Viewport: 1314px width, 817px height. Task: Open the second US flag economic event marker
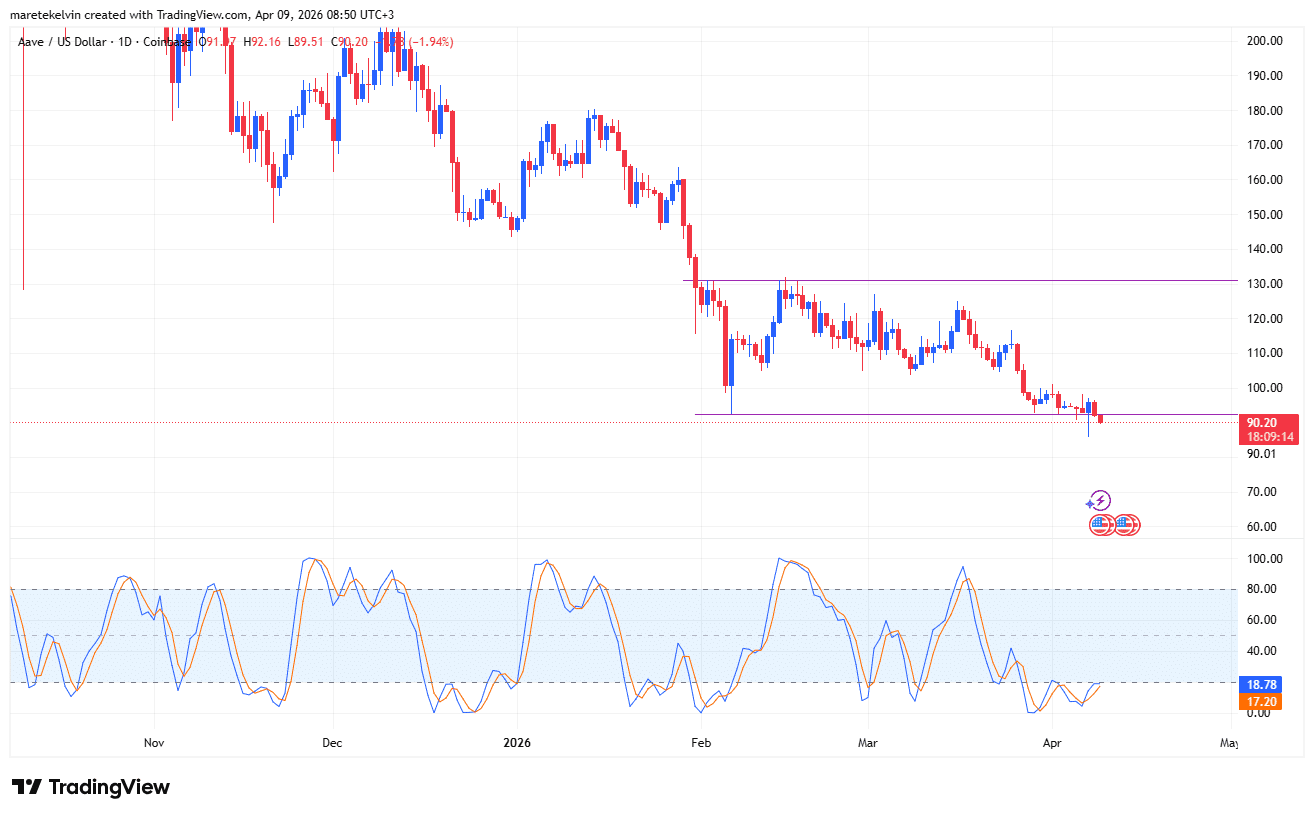coord(1126,524)
